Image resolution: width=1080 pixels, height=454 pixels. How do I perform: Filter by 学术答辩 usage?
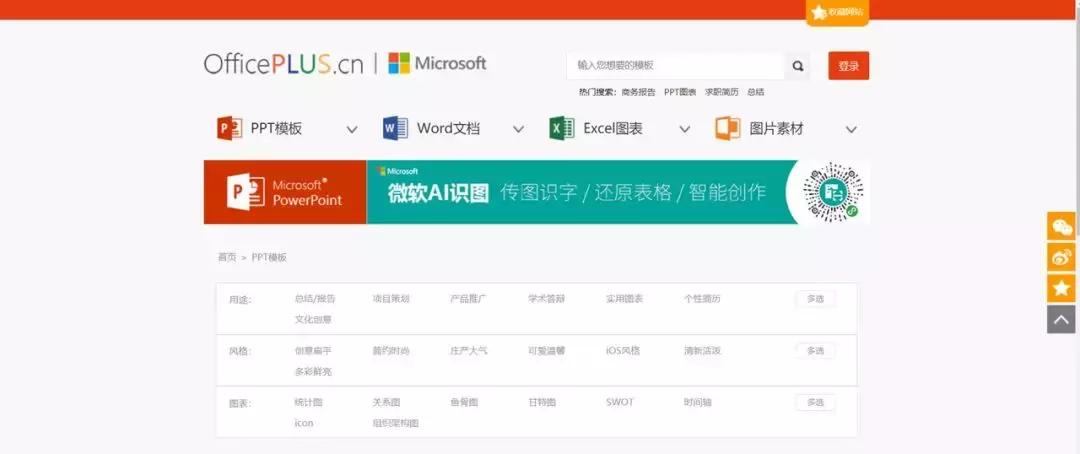[547, 299]
